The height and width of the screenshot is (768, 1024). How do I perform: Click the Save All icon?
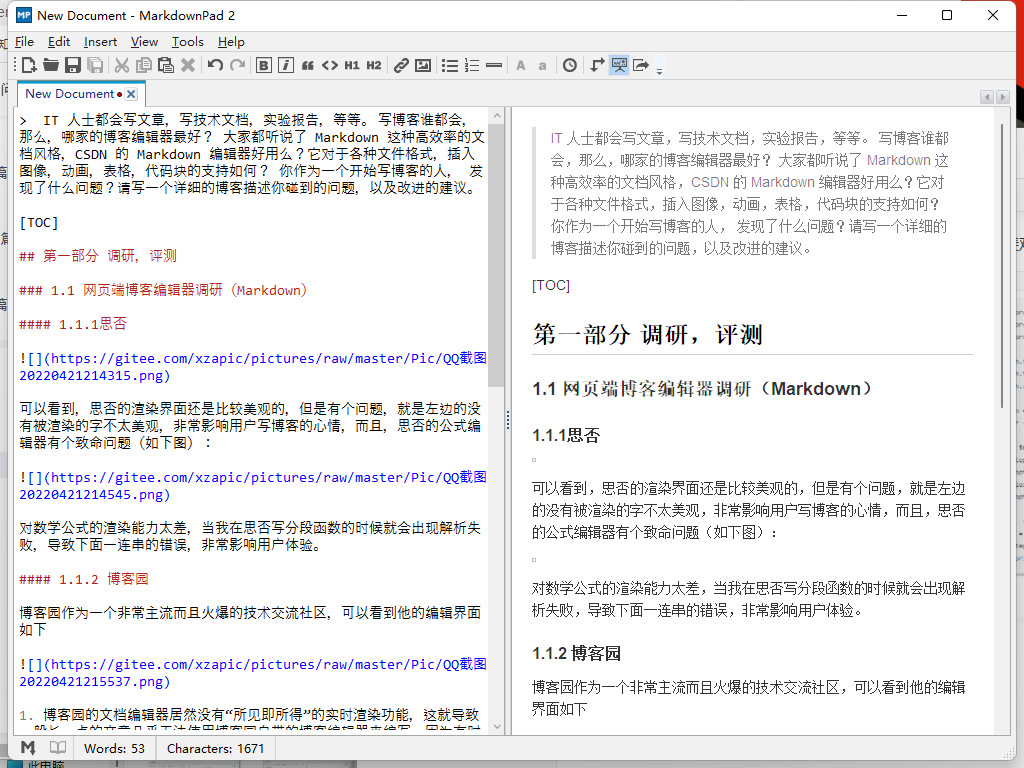click(95, 65)
